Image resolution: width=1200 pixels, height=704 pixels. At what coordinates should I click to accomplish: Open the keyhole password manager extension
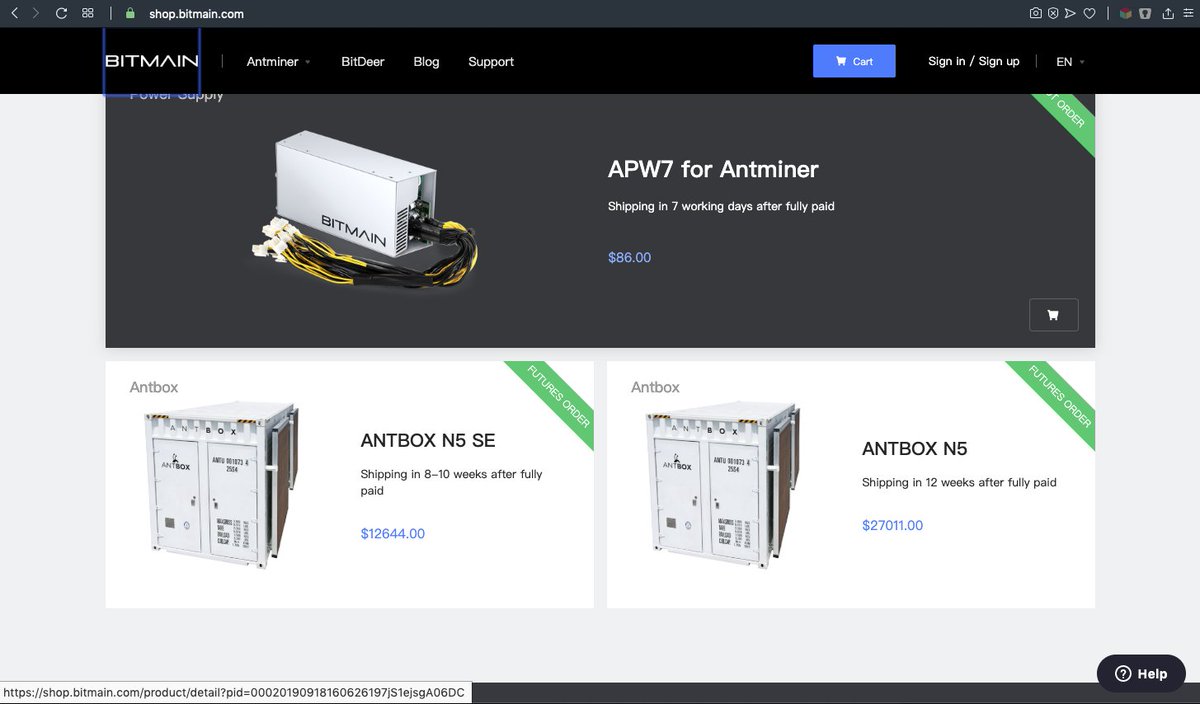click(1145, 14)
